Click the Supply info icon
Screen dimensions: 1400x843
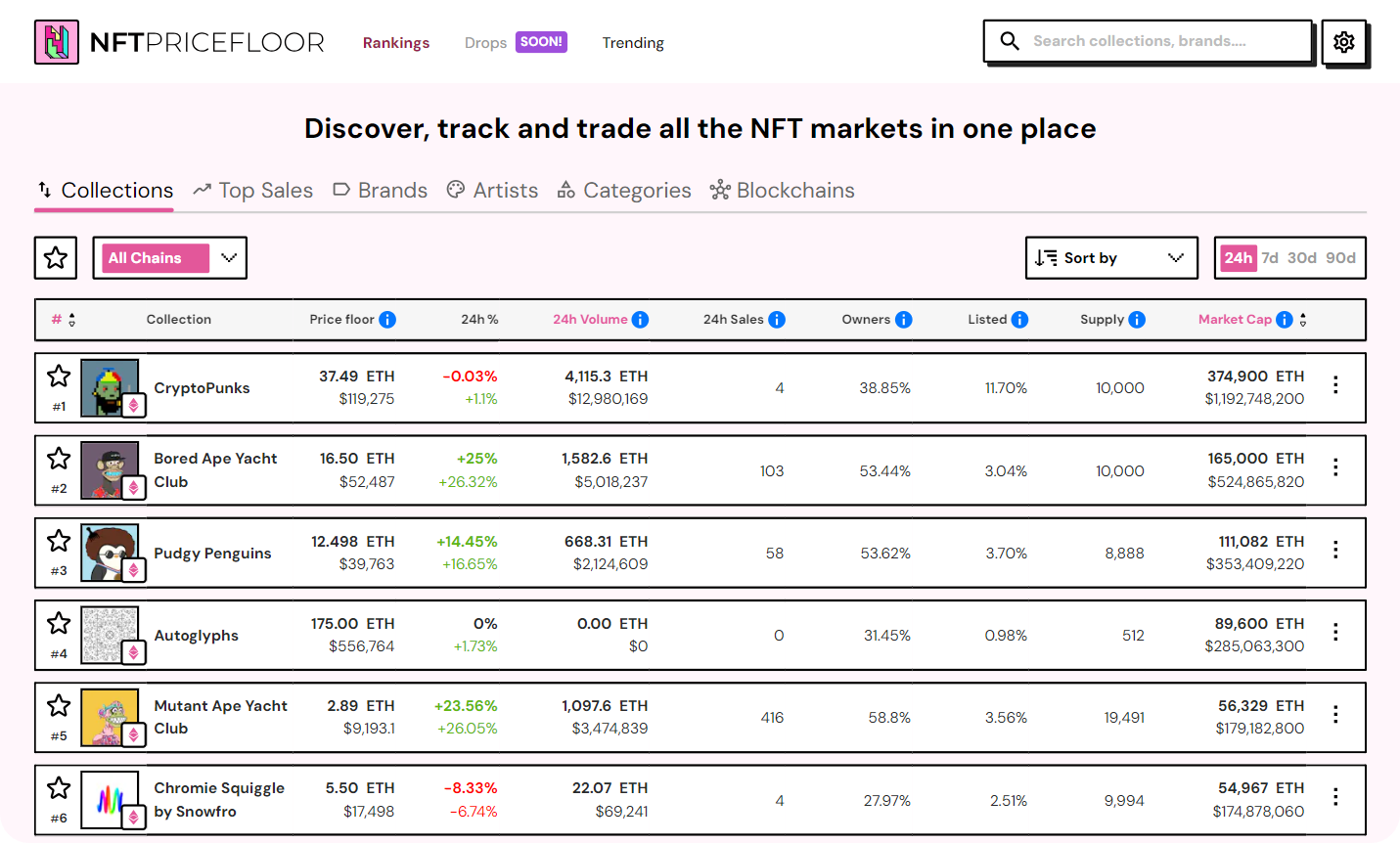coord(1137,320)
